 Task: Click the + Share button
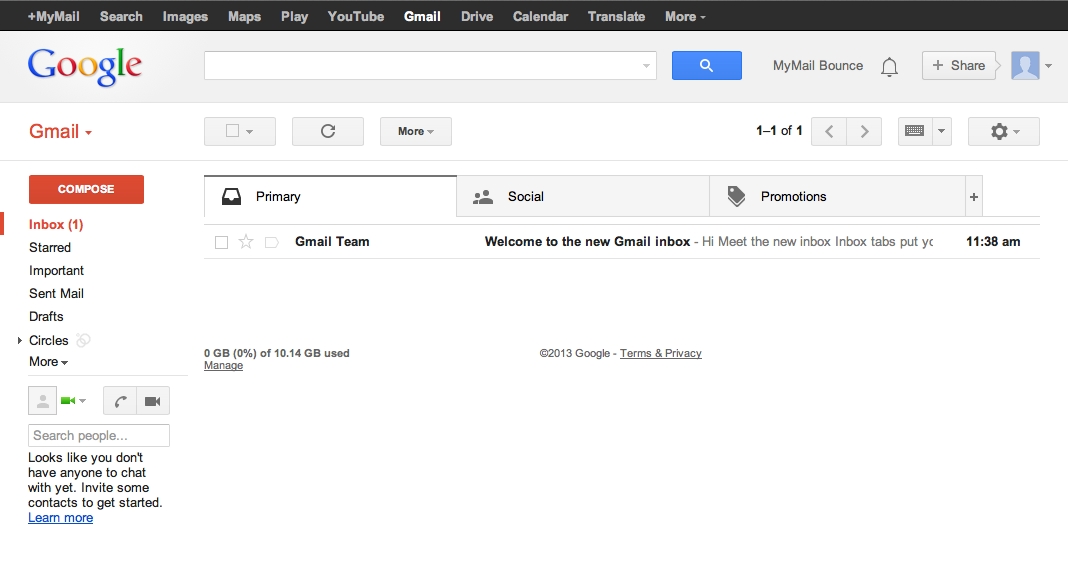958,65
